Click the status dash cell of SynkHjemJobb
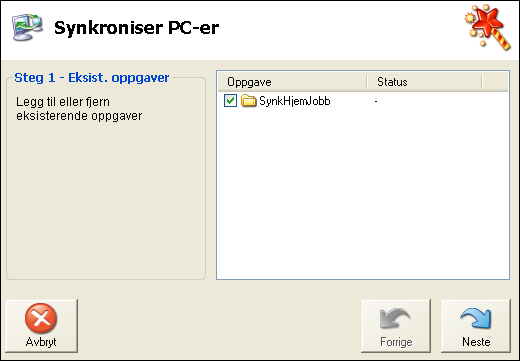This screenshot has width=520, height=361. coord(376,101)
